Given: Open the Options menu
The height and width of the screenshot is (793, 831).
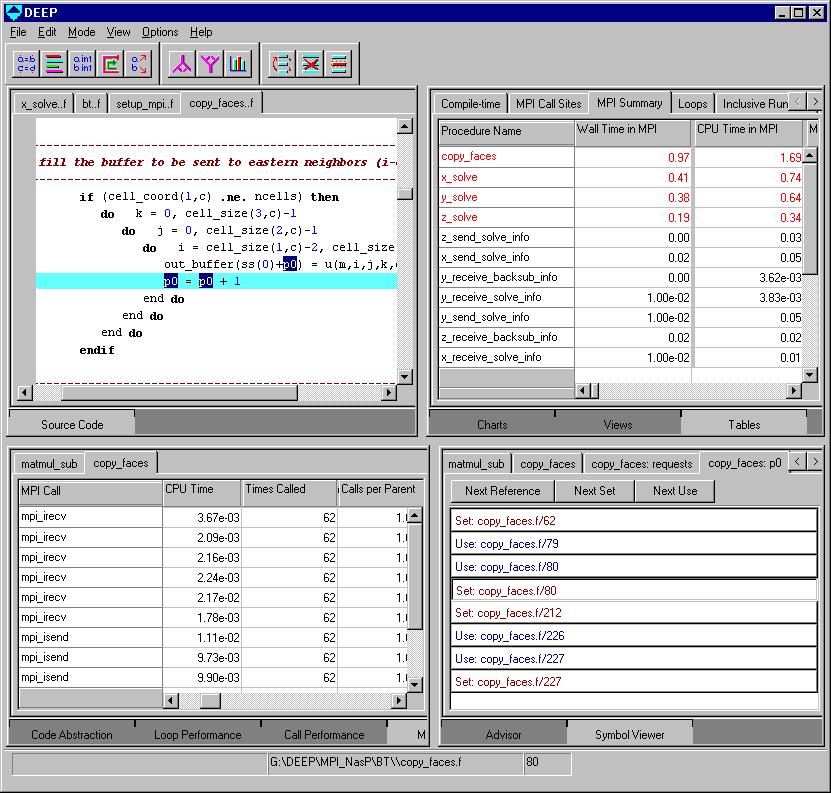Looking at the screenshot, I should [160, 32].
